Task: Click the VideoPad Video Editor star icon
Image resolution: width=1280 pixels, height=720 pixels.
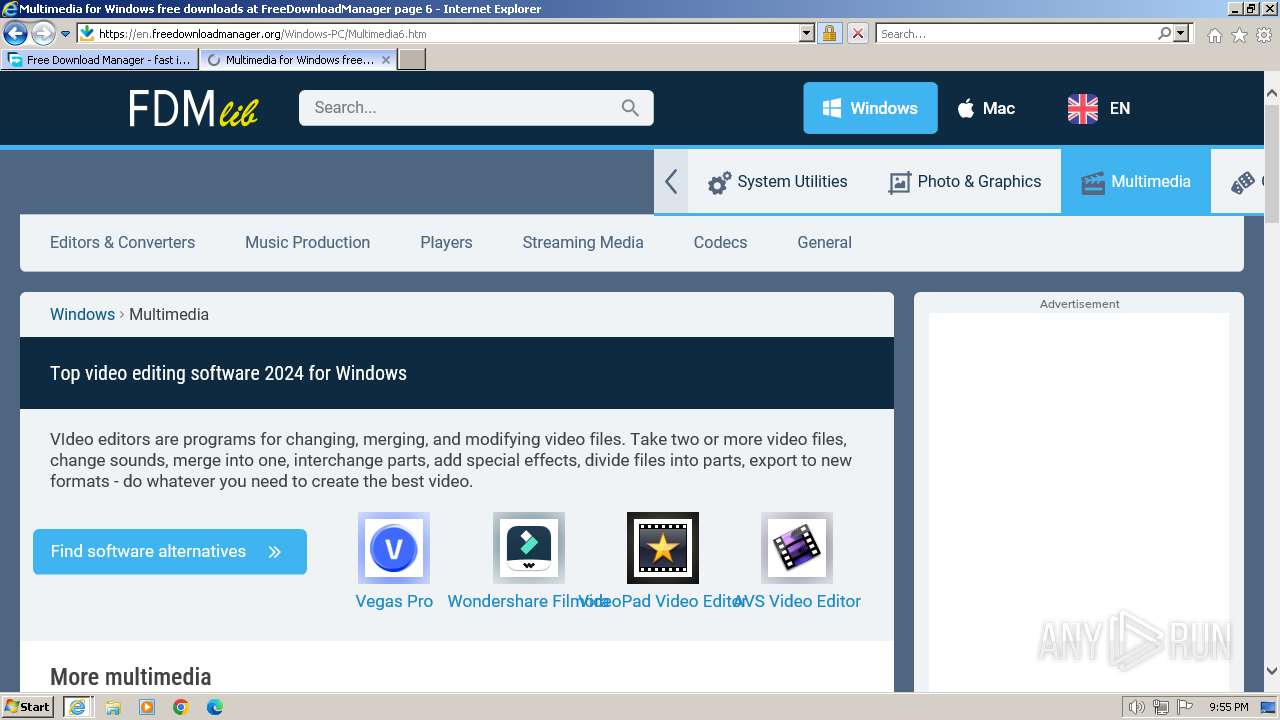Action: (663, 548)
